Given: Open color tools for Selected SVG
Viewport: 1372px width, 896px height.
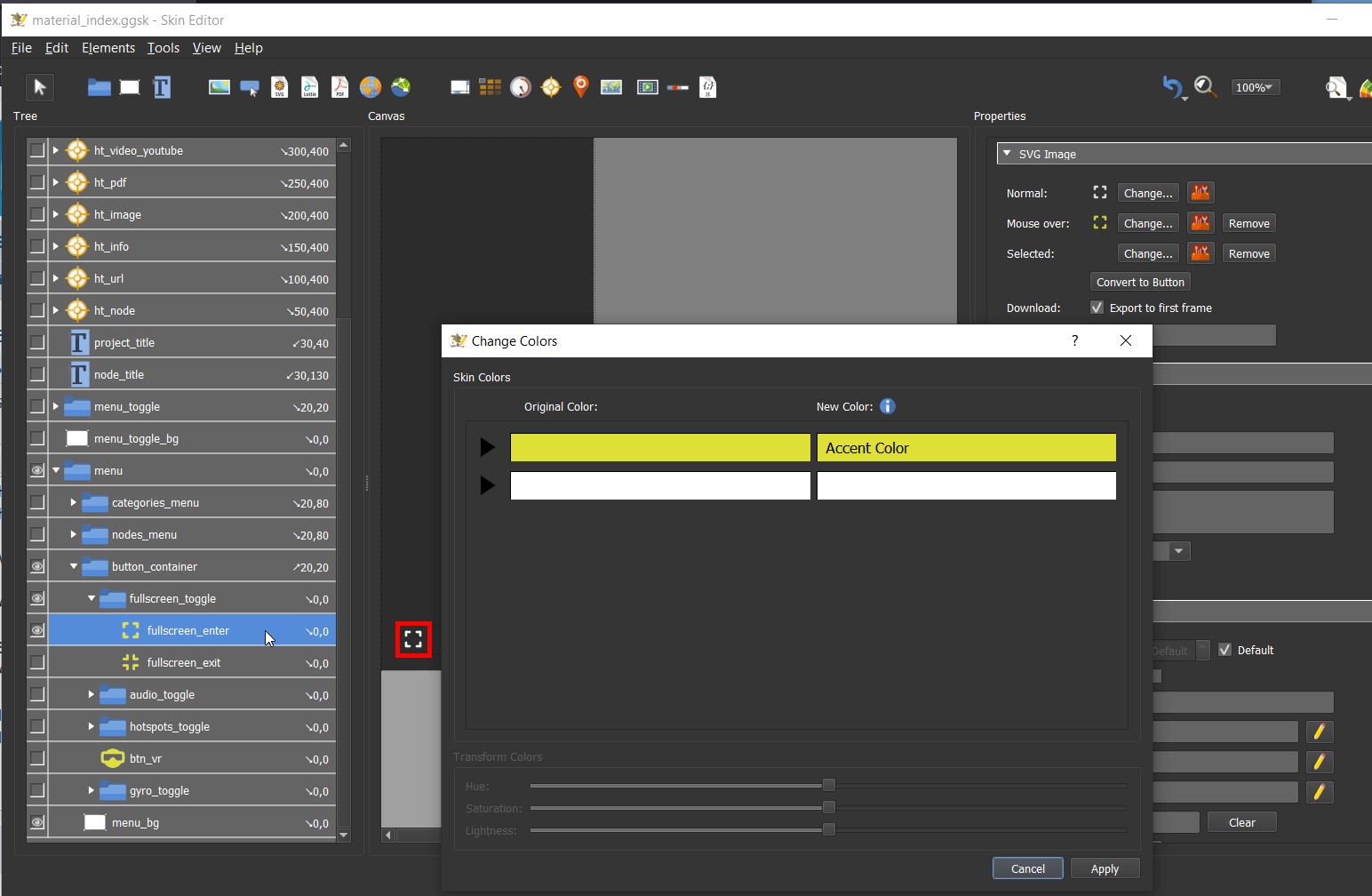Looking at the screenshot, I should click(x=1200, y=253).
